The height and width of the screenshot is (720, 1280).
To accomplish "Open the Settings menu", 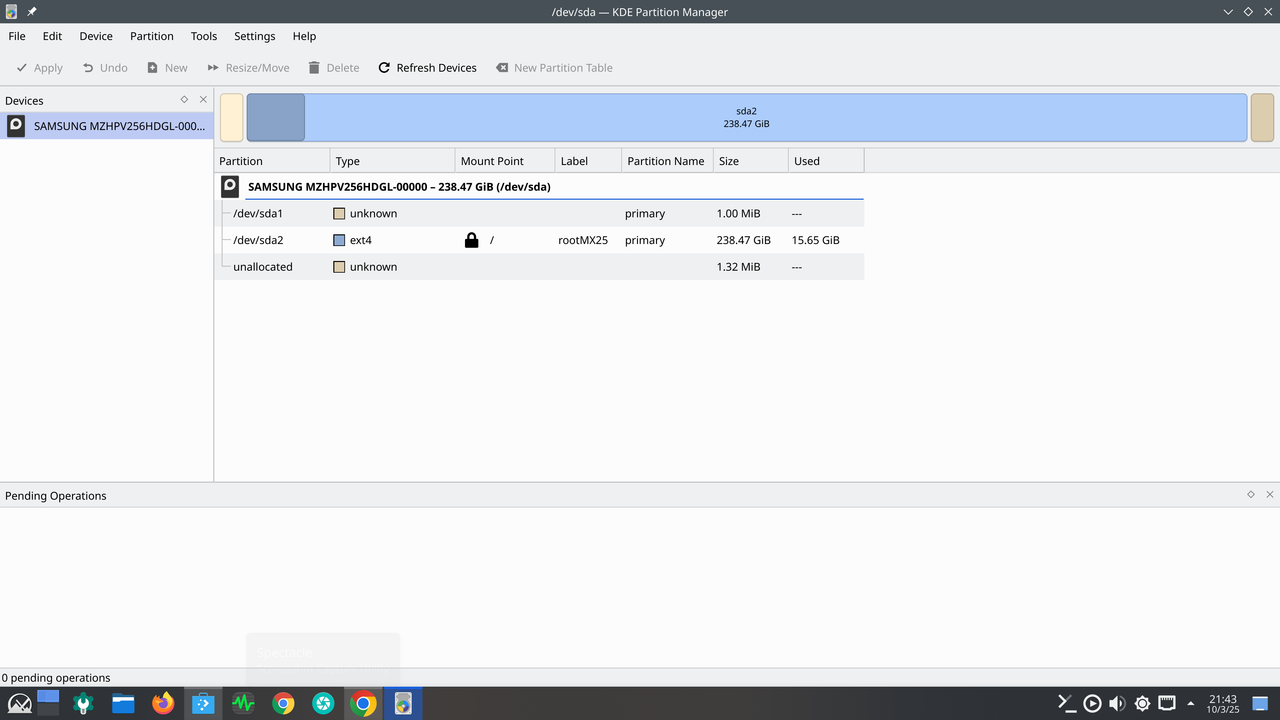I will click(x=254, y=36).
